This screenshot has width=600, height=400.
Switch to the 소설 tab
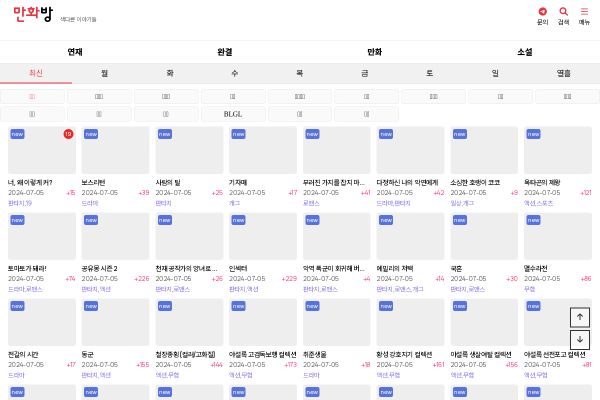[525, 52]
